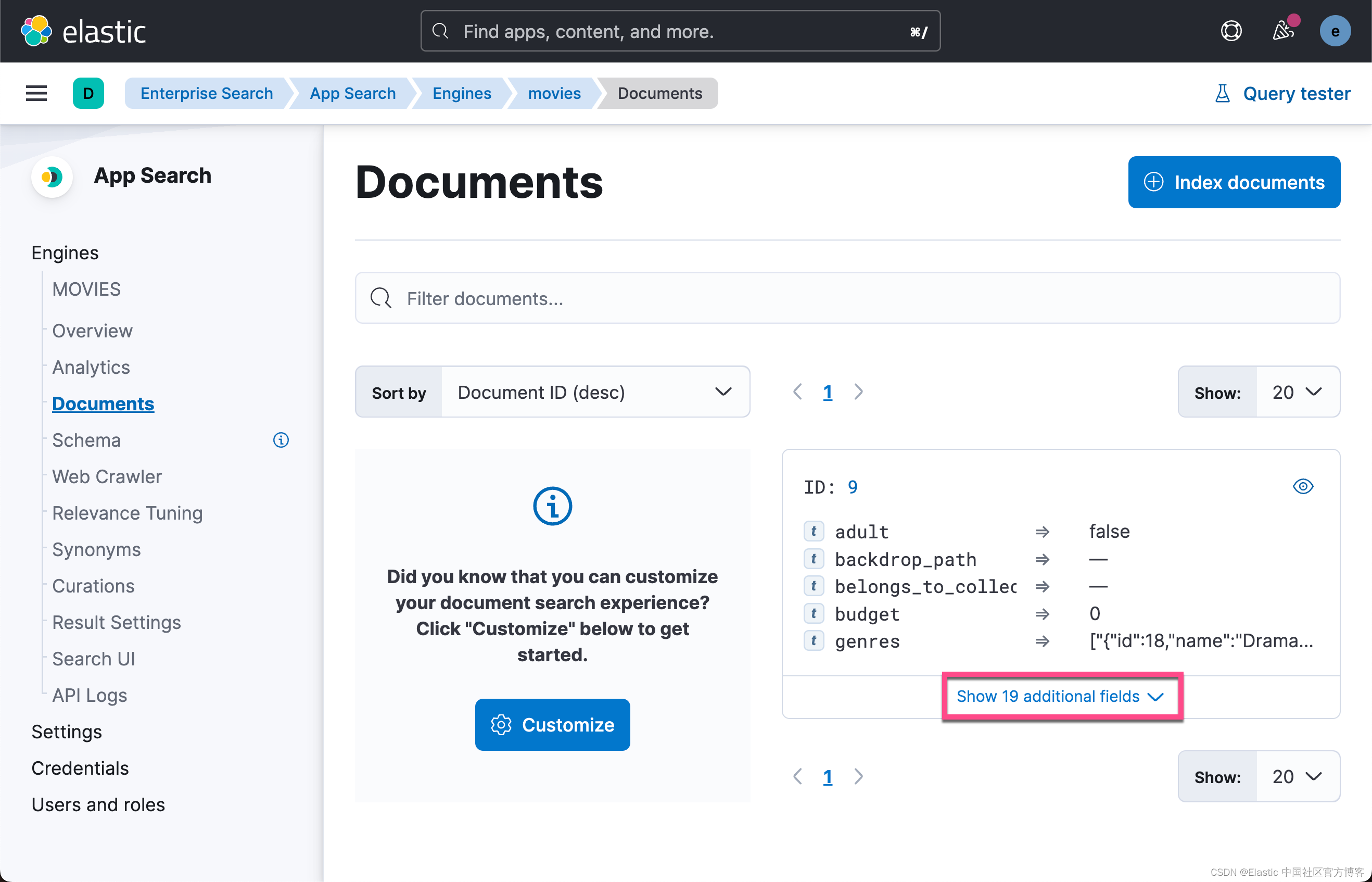Go to movies breadcrumb
Viewport: 1372px width, 882px height.
point(554,93)
